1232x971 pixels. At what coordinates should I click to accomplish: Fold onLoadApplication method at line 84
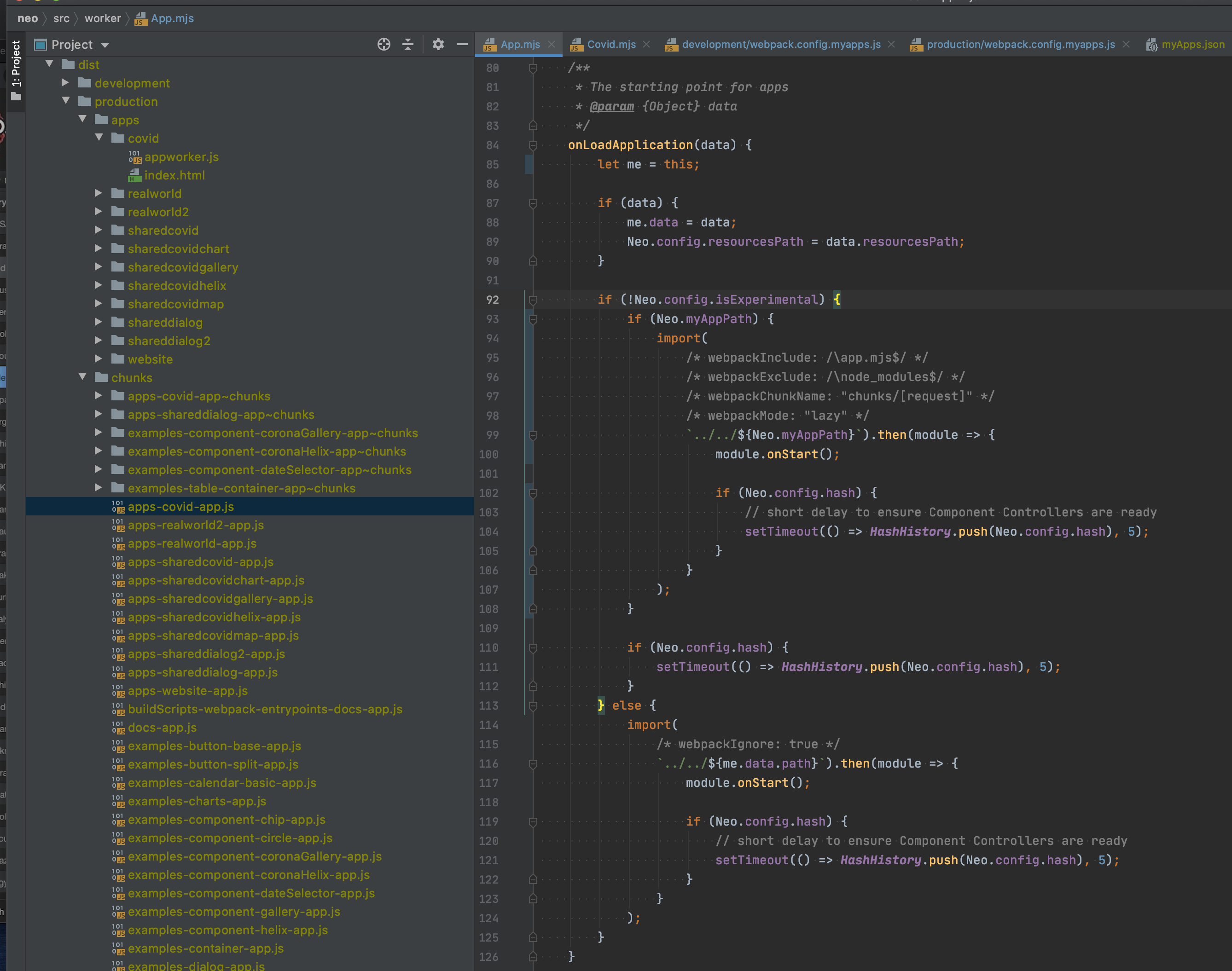tap(533, 145)
